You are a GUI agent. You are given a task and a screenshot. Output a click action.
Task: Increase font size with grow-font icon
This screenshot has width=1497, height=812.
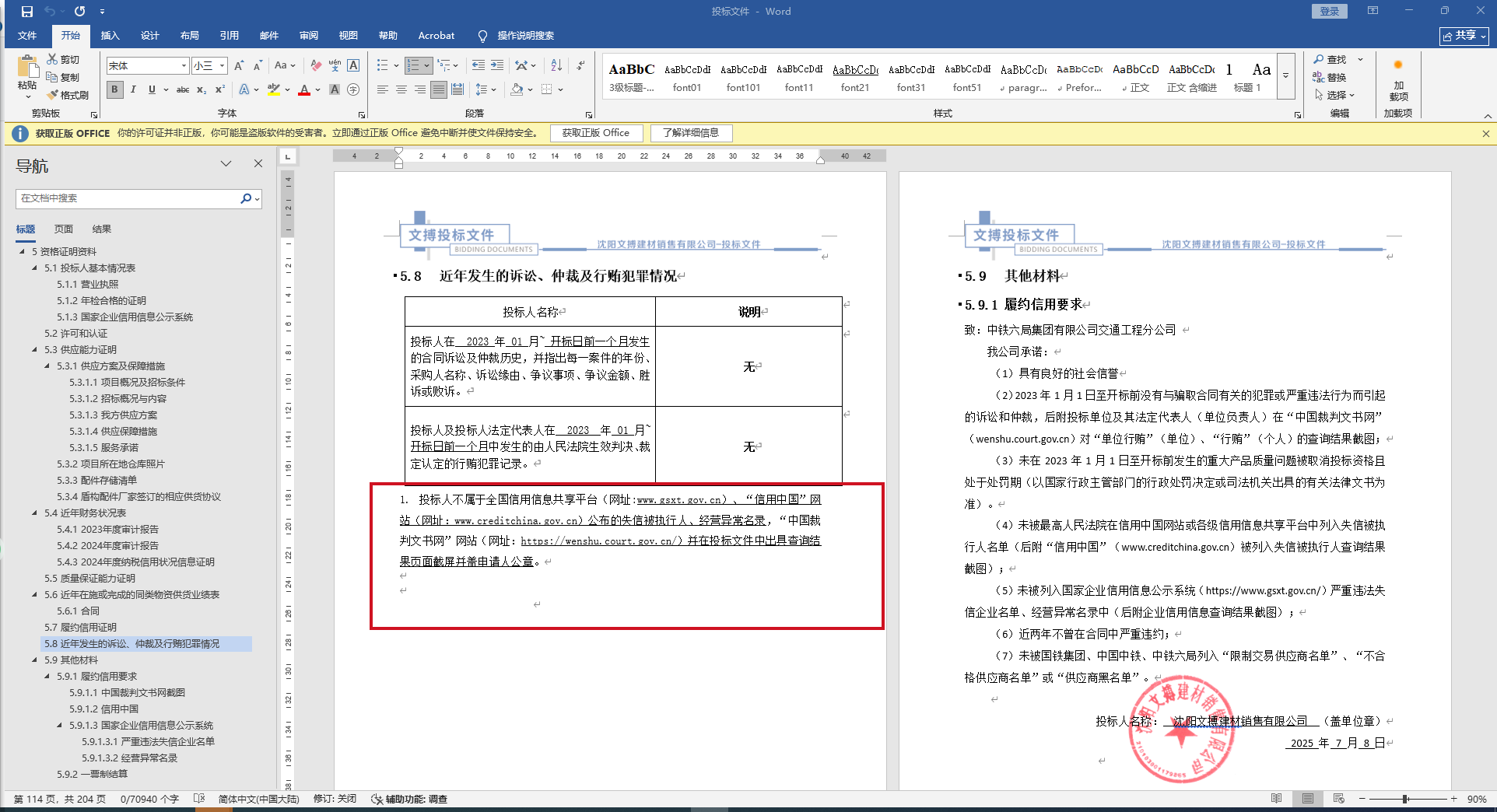(240, 66)
